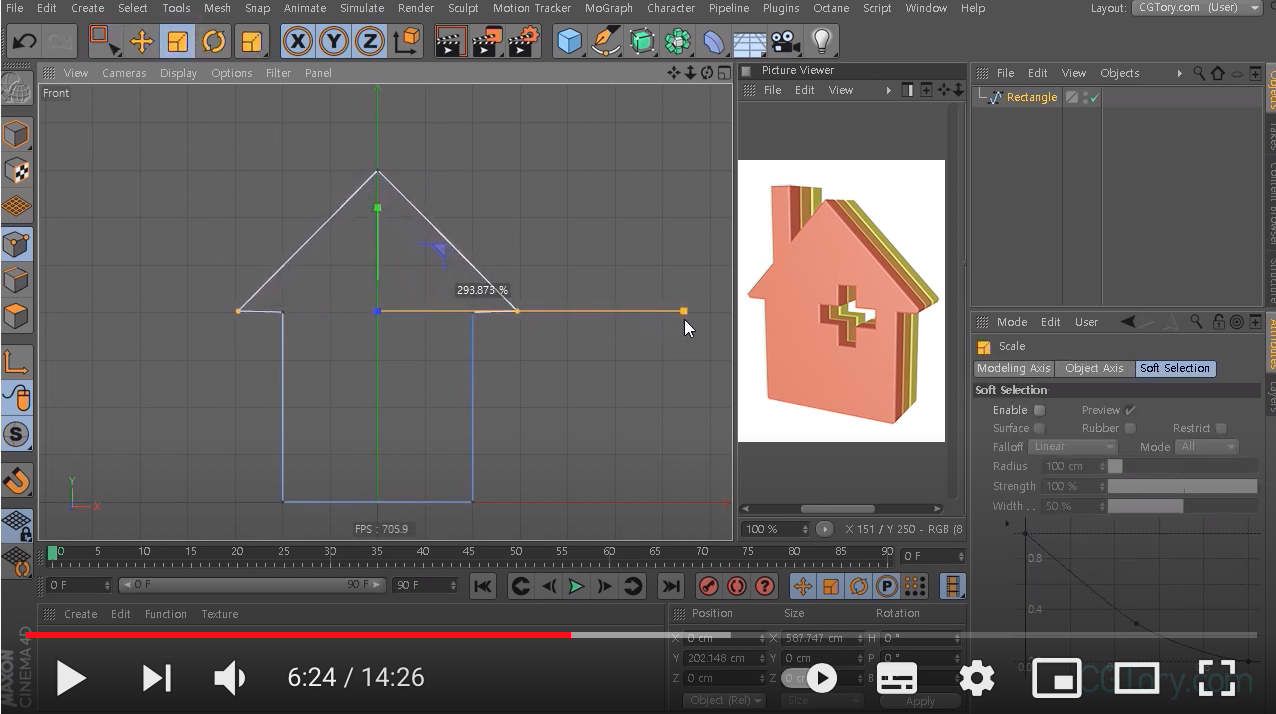This screenshot has width=1276, height=714.
Task: Toggle the X axis lock
Action: click(297, 42)
